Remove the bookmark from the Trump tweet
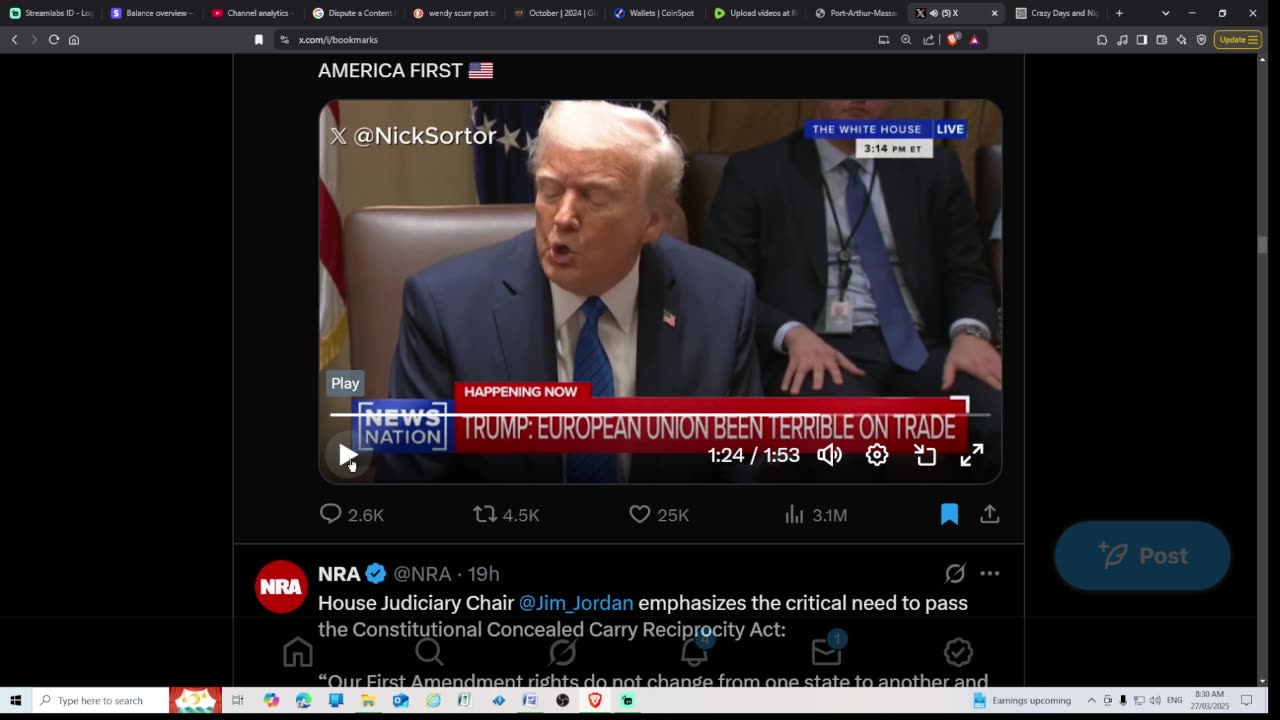Image resolution: width=1280 pixels, height=720 pixels. 949,514
